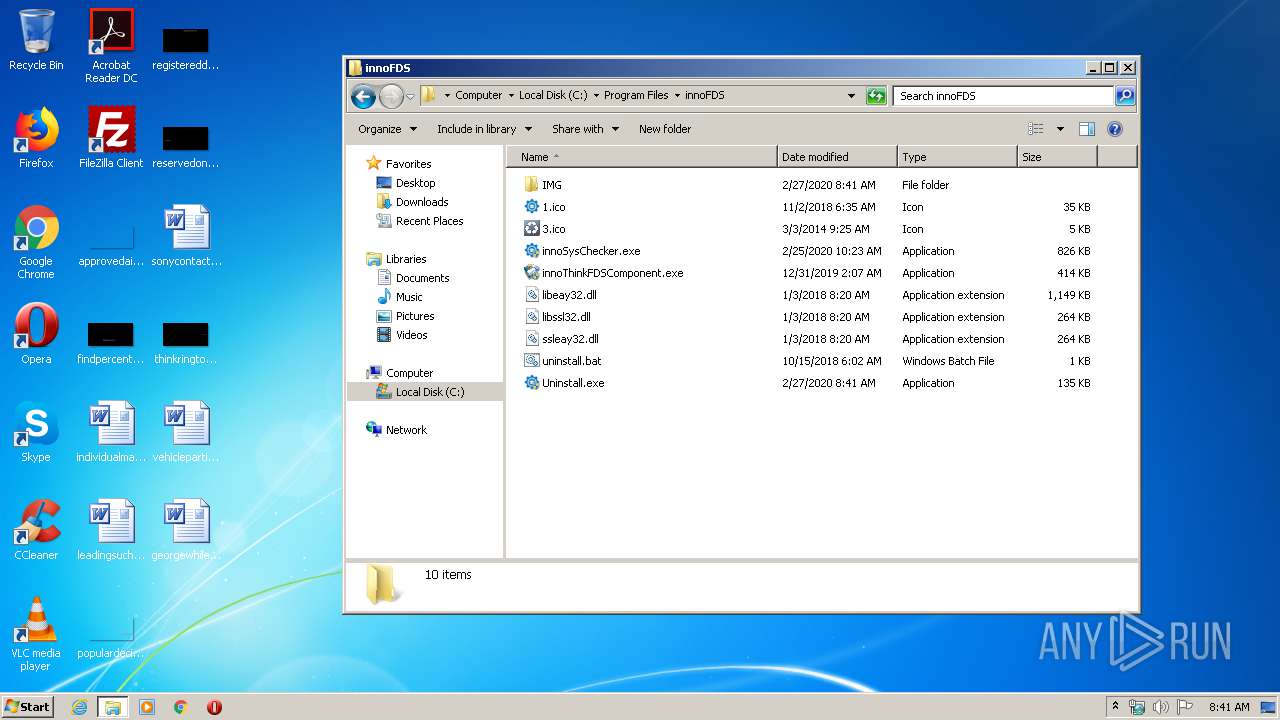
Task: Select the uninstall.bat file icon
Action: (531, 361)
